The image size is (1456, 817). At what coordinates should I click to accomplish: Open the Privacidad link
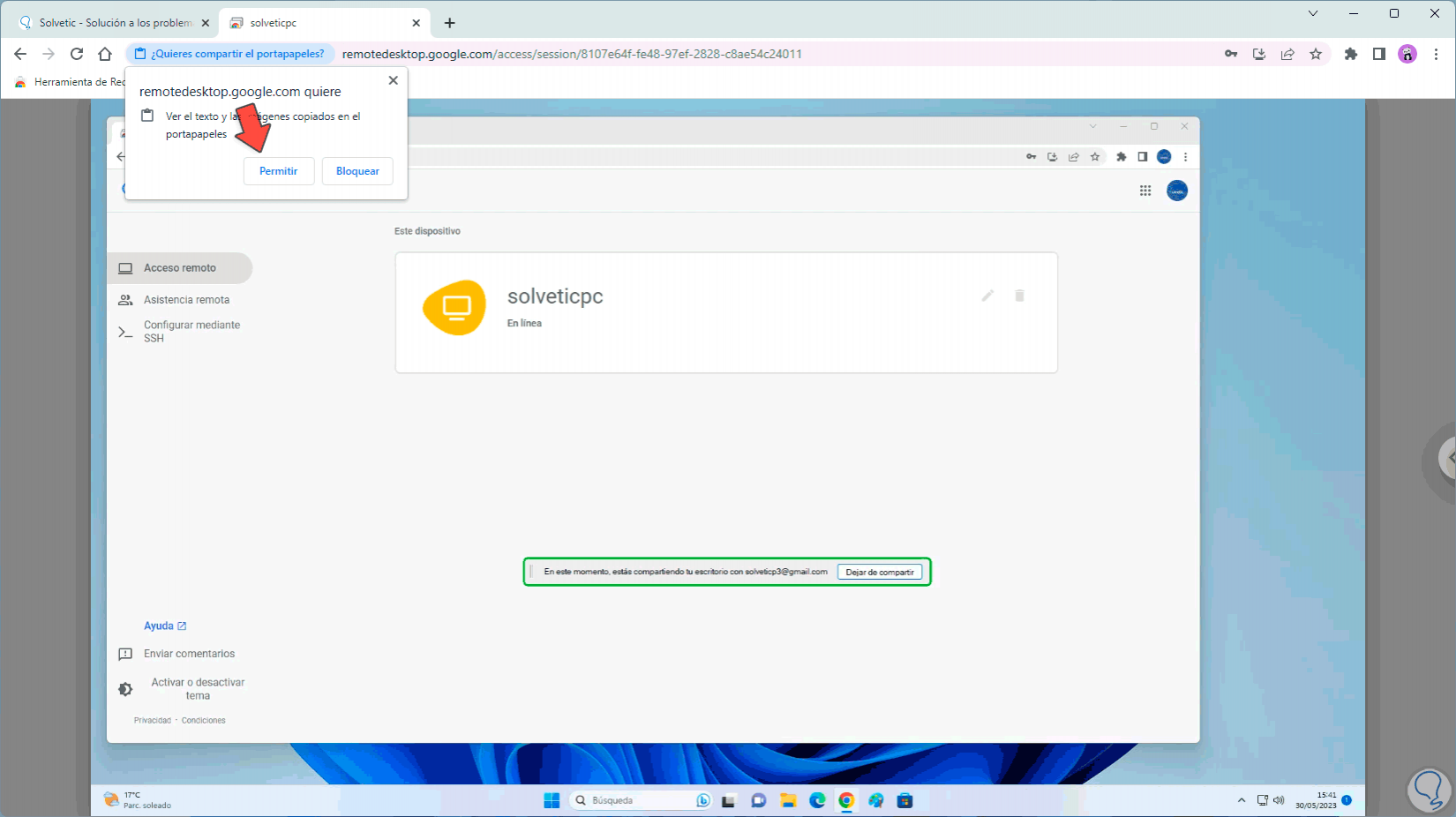pyautogui.click(x=153, y=721)
